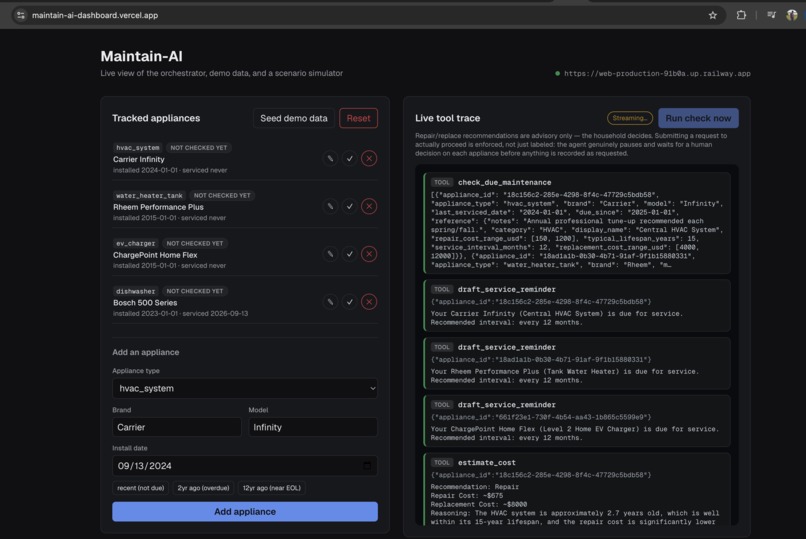The image size is (806, 539).
Task: Click the Add an appliance heading
Action: pyautogui.click(x=145, y=352)
